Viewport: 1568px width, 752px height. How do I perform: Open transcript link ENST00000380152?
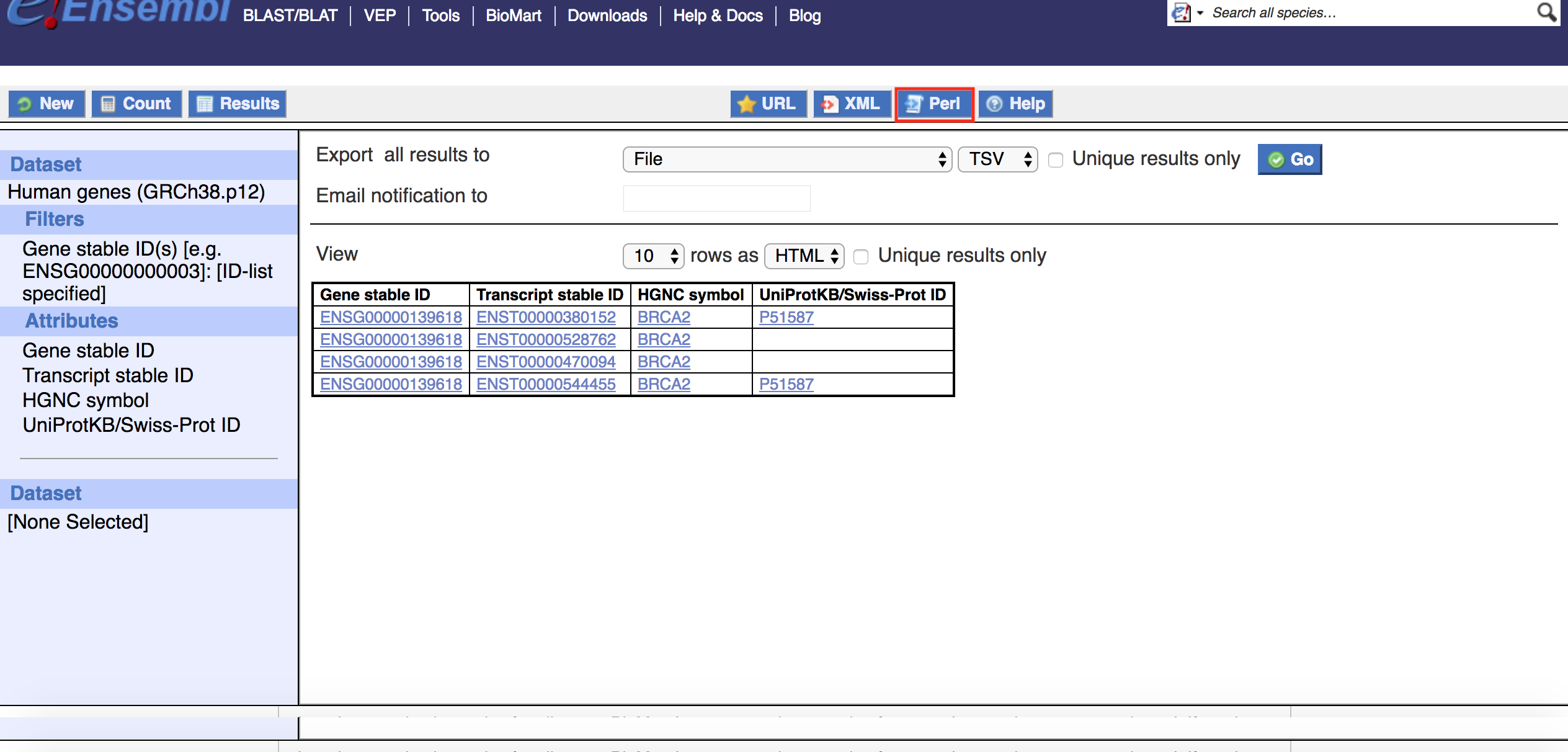click(546, 317)
